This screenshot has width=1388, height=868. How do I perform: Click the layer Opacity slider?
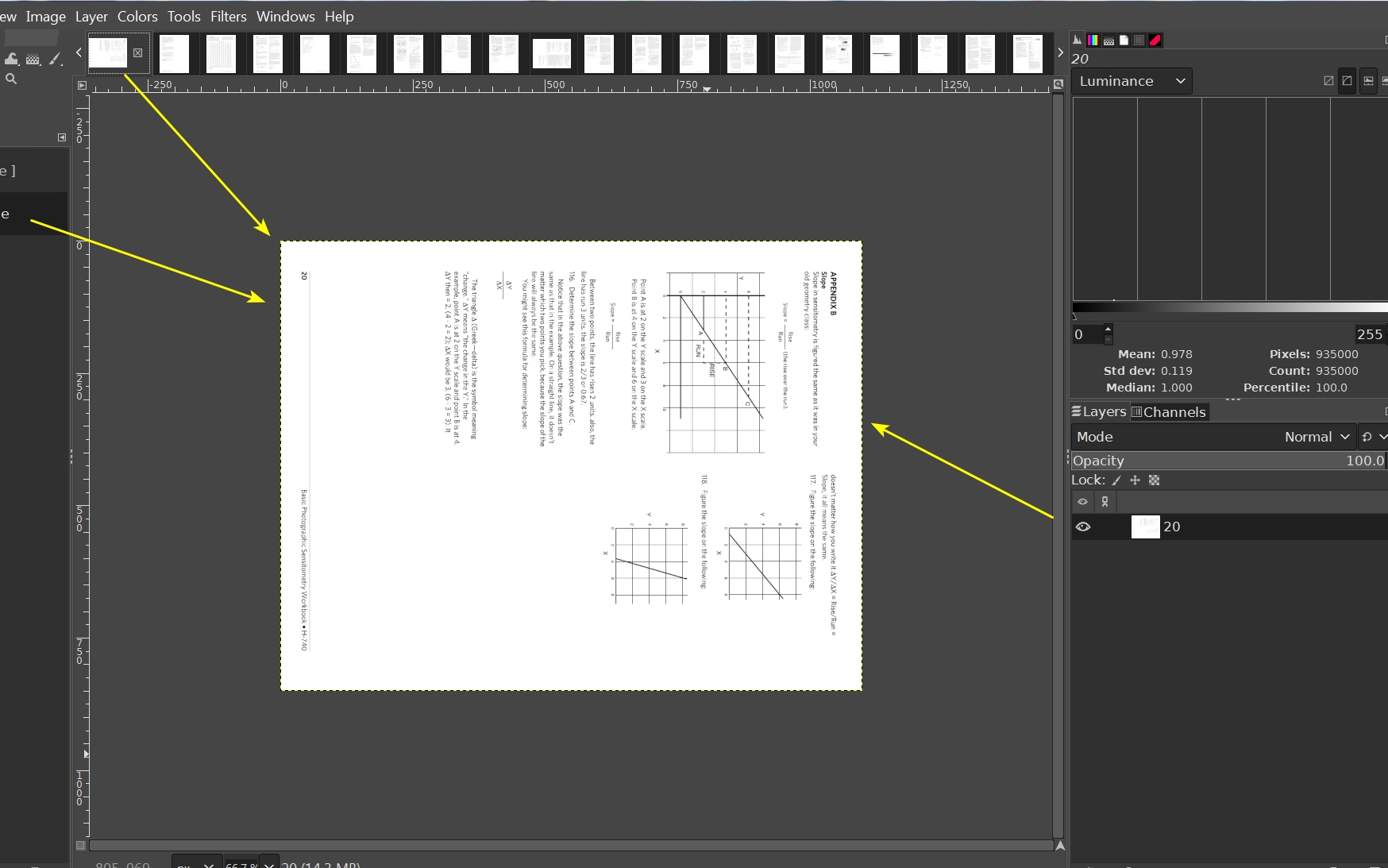pos(1228,461)
